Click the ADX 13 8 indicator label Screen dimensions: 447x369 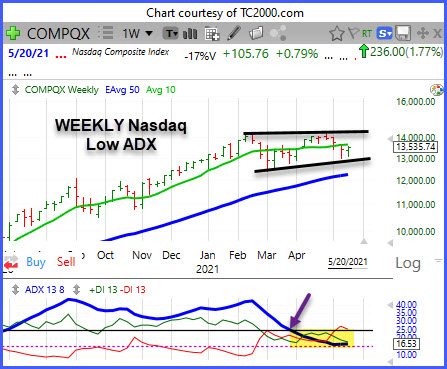(x=45, y=289)
